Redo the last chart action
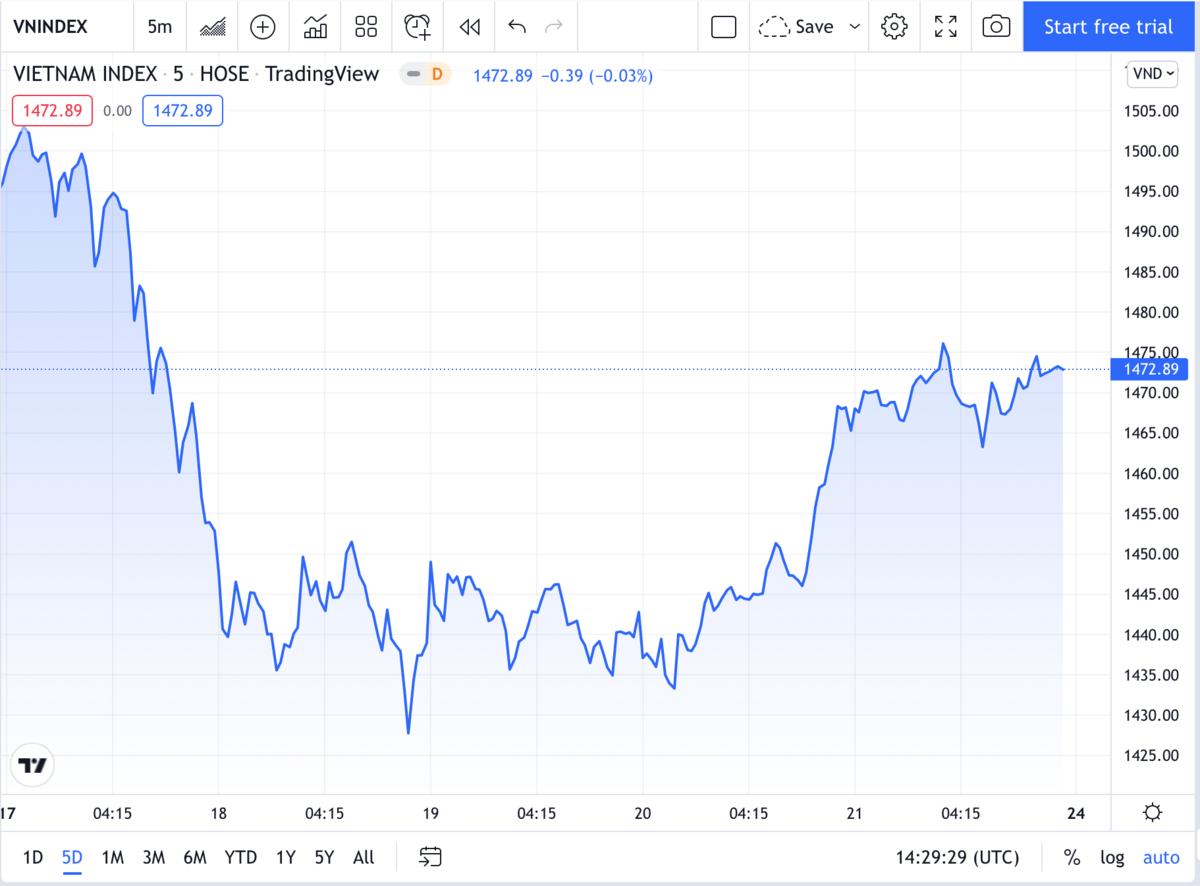 tap(554, 27)
